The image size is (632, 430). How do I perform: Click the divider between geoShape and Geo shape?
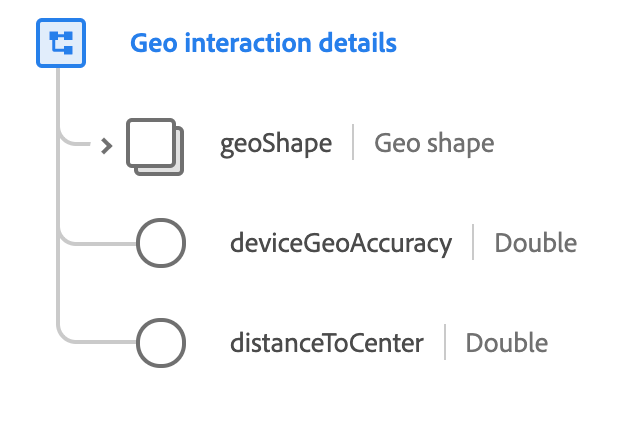[x=353, y=143]
